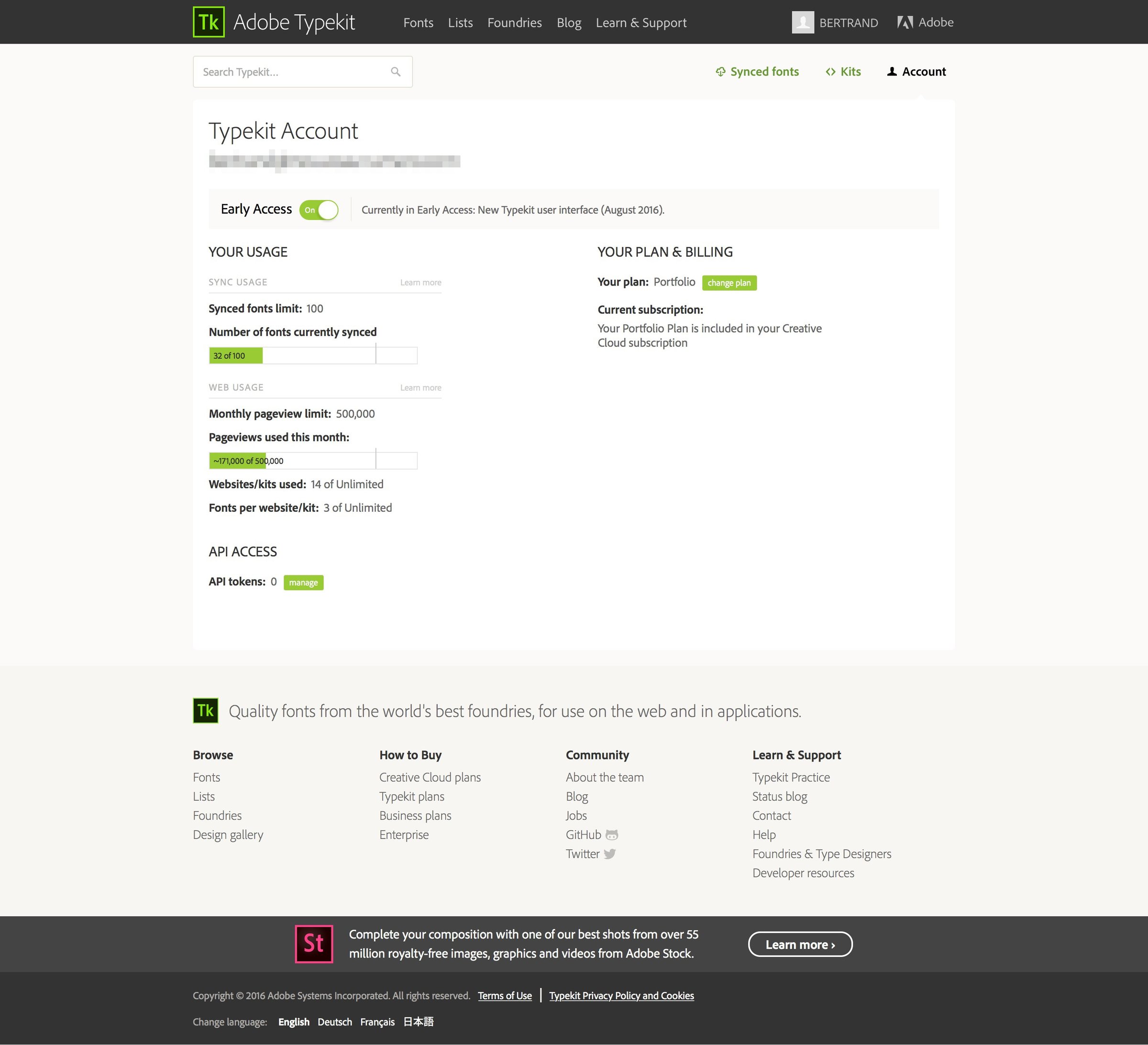Open Lists under footer Browse

coord(204,797)
